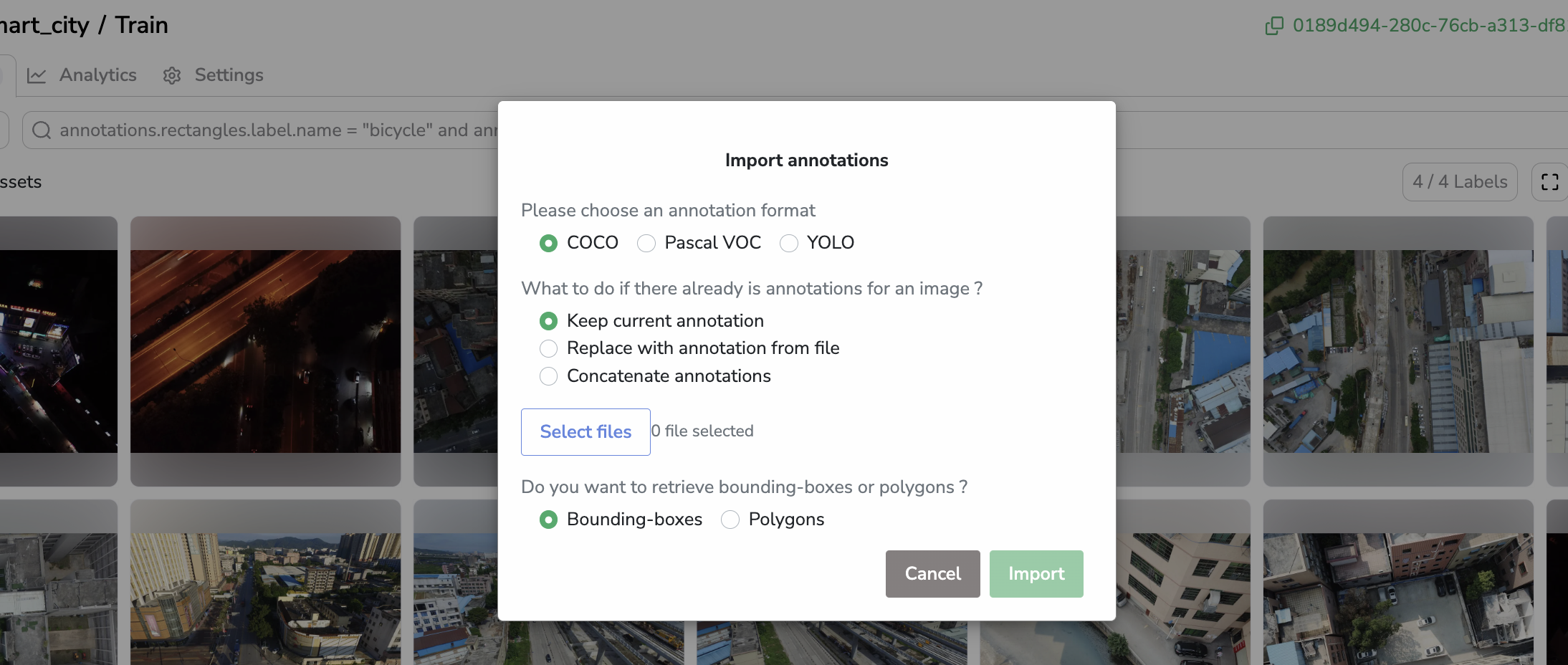
Task: Click the fullscreen expand icon
Action: [x=1549, y=182]
